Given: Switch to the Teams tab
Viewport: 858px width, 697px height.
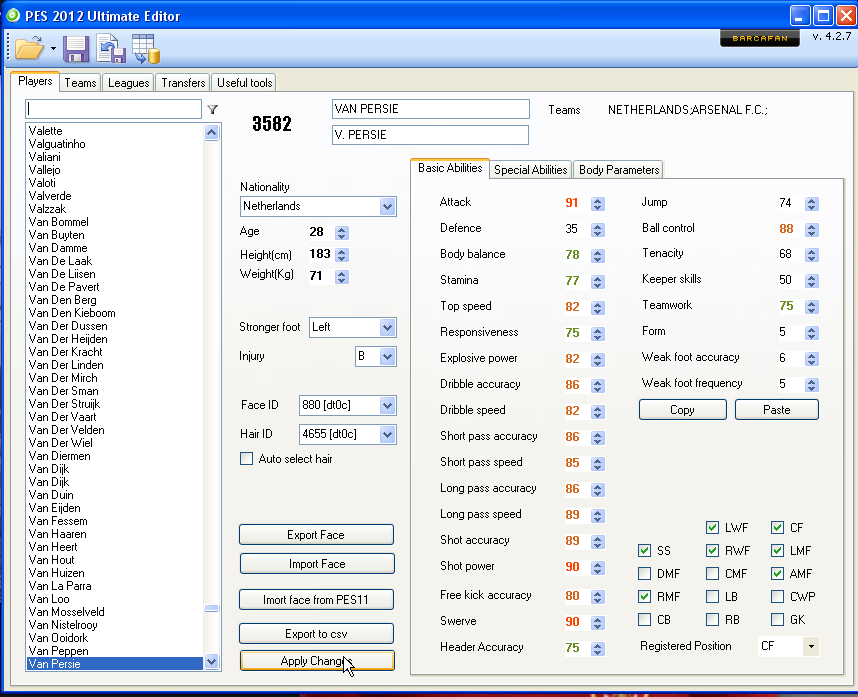Looking at the screenshot, I should 80,83.
